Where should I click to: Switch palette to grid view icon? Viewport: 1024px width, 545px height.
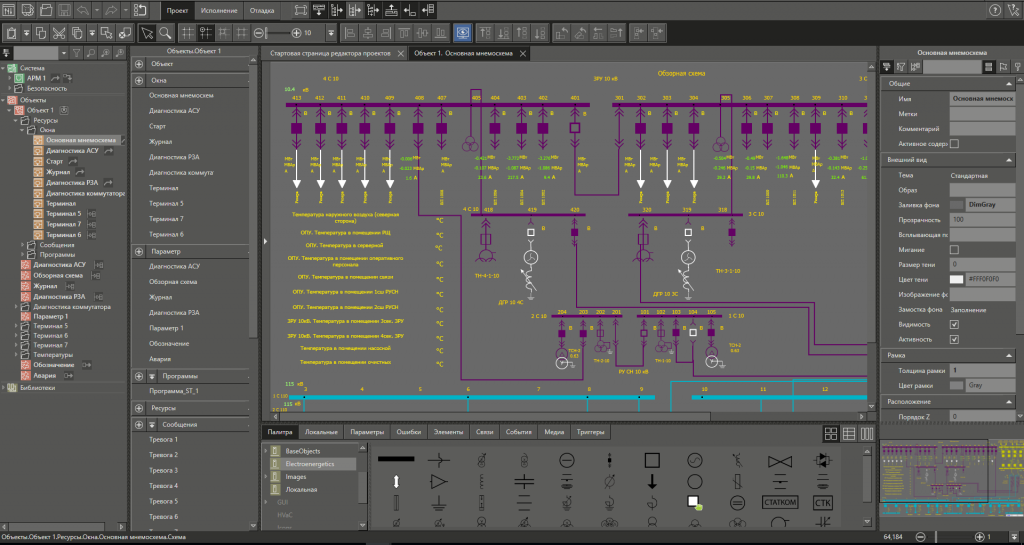(831, 433)
